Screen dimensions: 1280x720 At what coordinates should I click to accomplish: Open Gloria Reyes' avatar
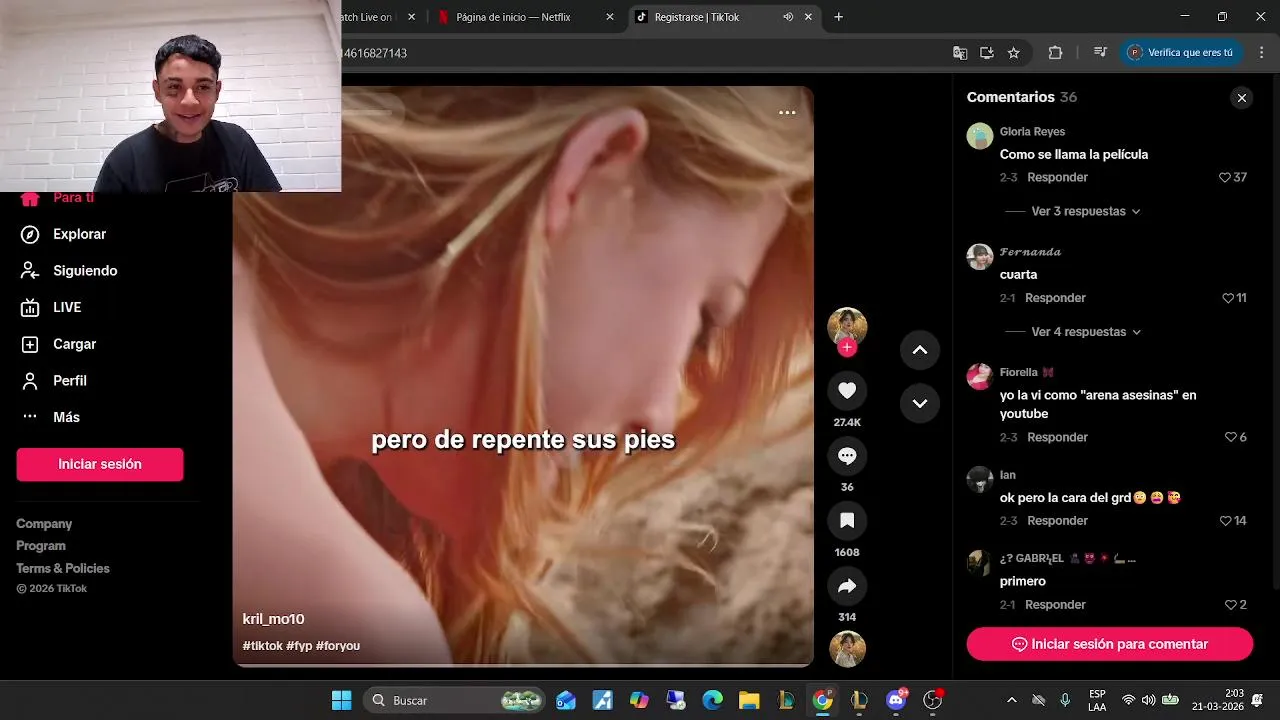click(x=980, y=136)
